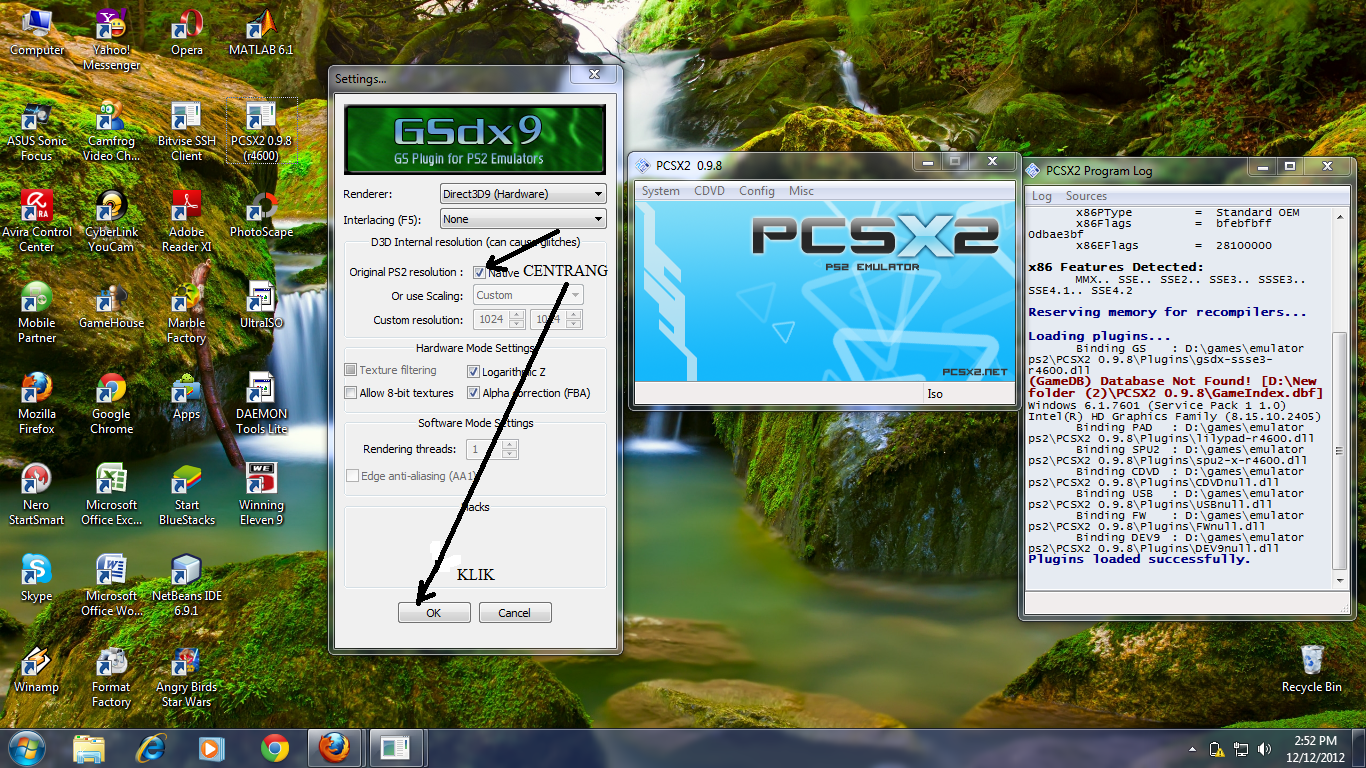This screenshot has height=768, width=1366.
Task: Select the Microsoft Office Excel desktop shortcut
Action: 111,495
